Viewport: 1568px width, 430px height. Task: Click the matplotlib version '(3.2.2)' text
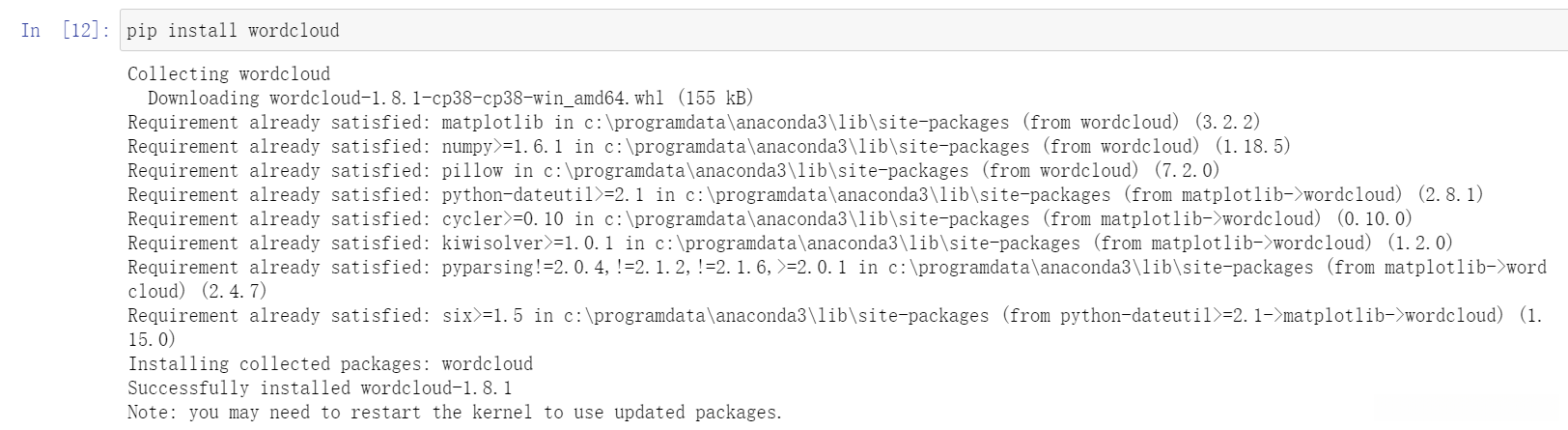[1226, 123]
